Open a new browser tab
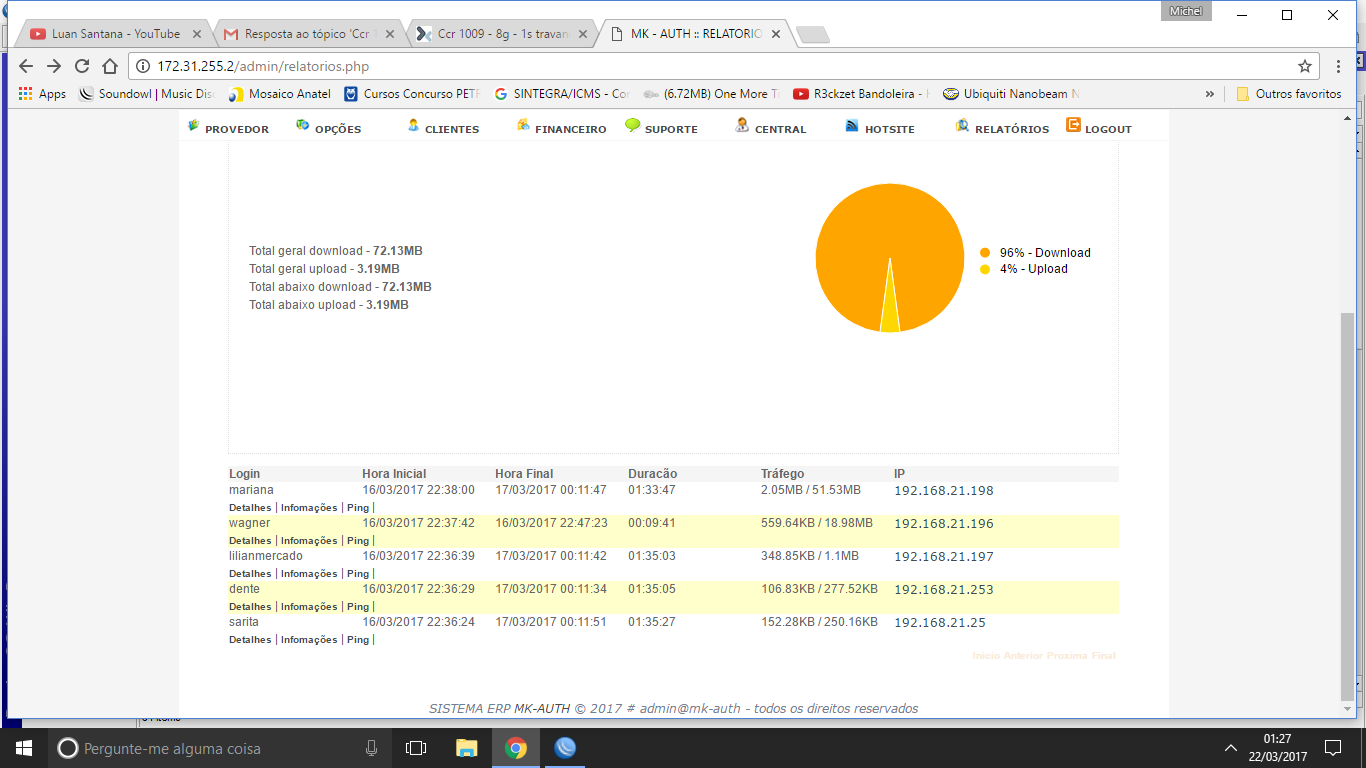The image size is (1366, 768). (x=812, y=35)
